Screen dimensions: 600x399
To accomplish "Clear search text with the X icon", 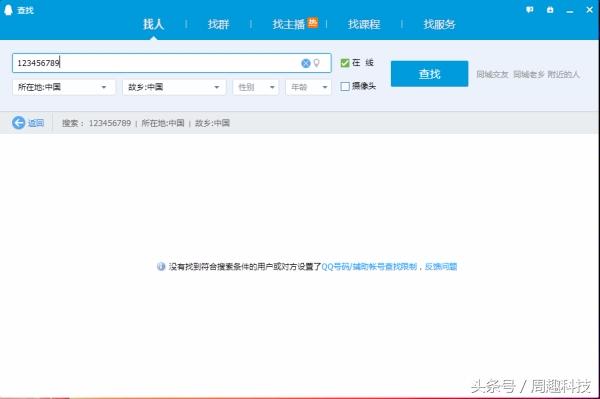I will click(x=305, y=63).
